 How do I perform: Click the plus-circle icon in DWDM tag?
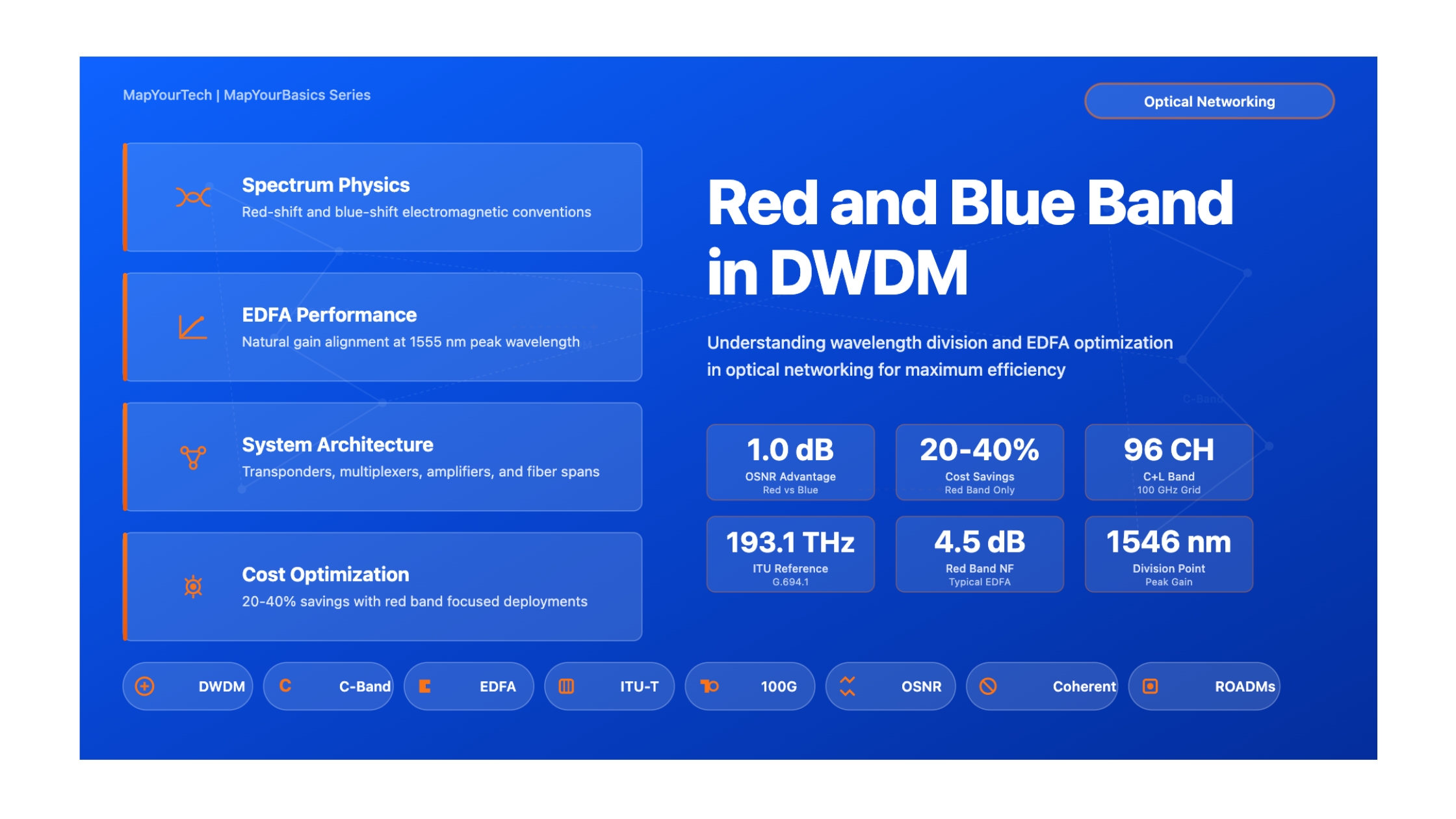(x=144, y=686)
